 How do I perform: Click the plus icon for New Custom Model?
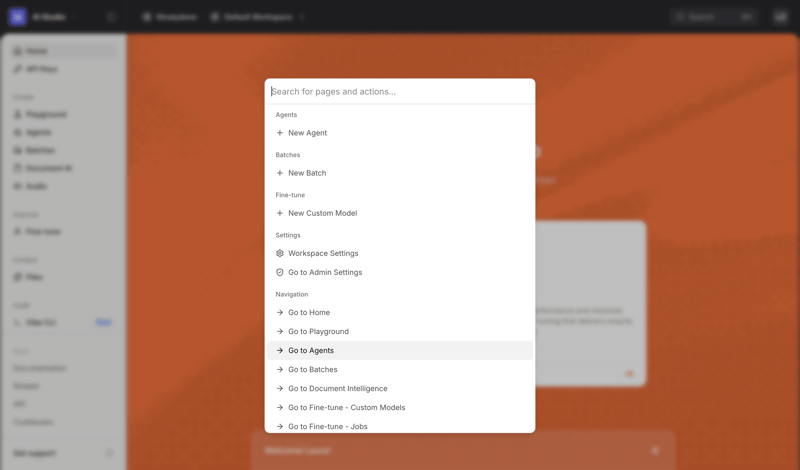tap(280, 213)
